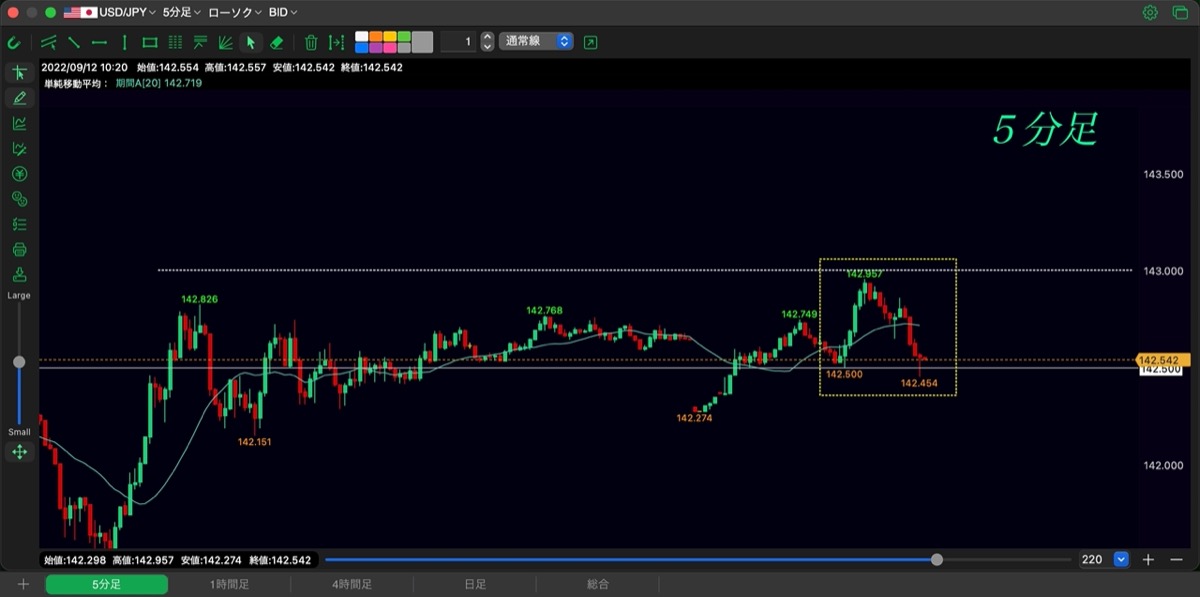Select the eraser tool

click(x=277, y=42)
